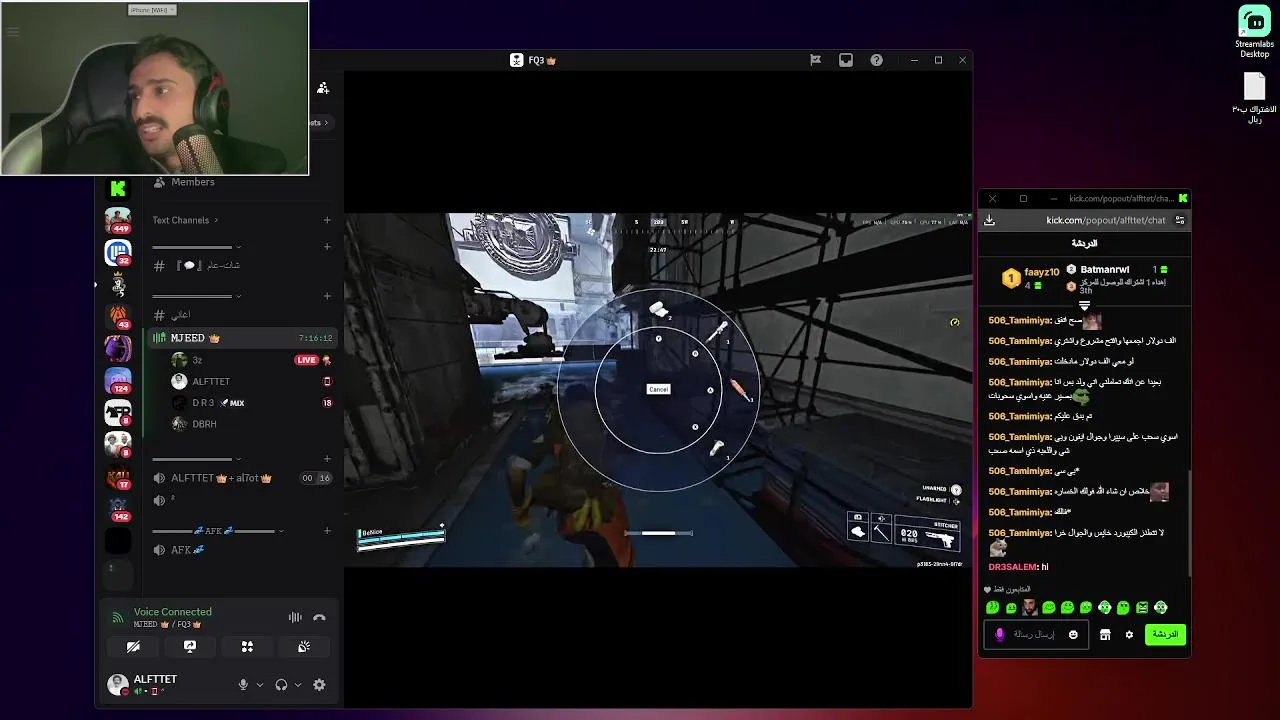
Task: Open emoji picker in Kick chat input
Action: click(1073, 634)
